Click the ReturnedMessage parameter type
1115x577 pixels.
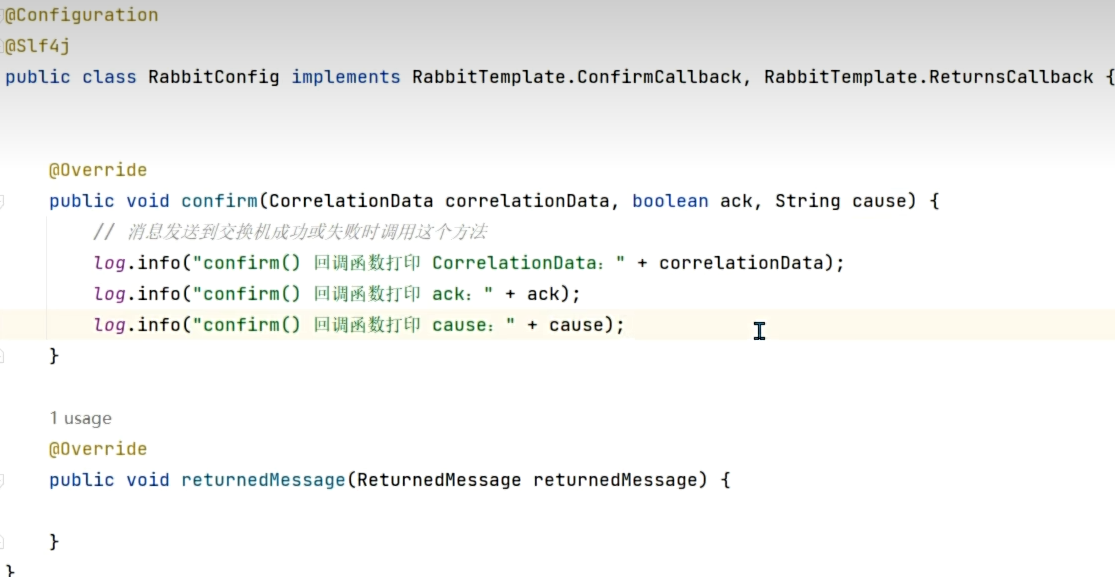click(x=439, y=480)
